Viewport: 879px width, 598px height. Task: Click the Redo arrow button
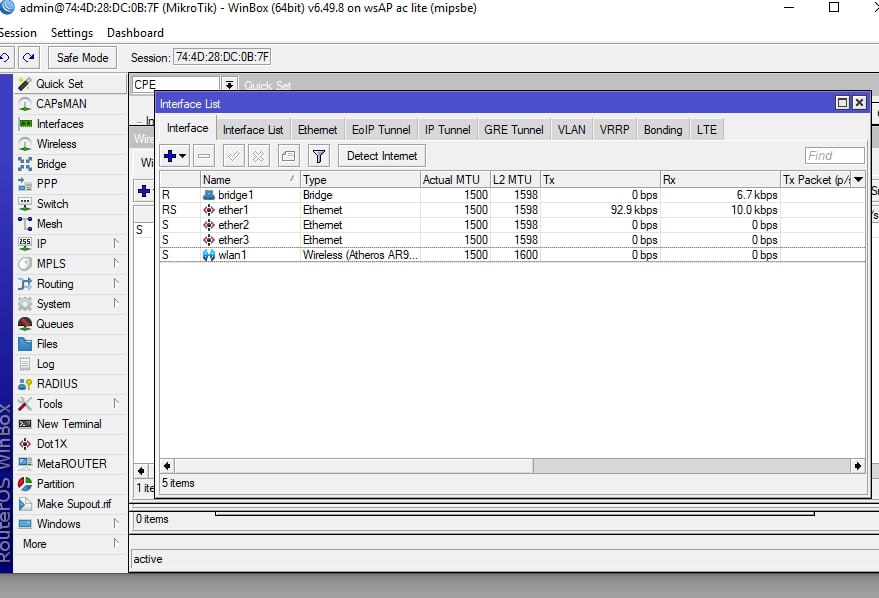tap(29, 57)
